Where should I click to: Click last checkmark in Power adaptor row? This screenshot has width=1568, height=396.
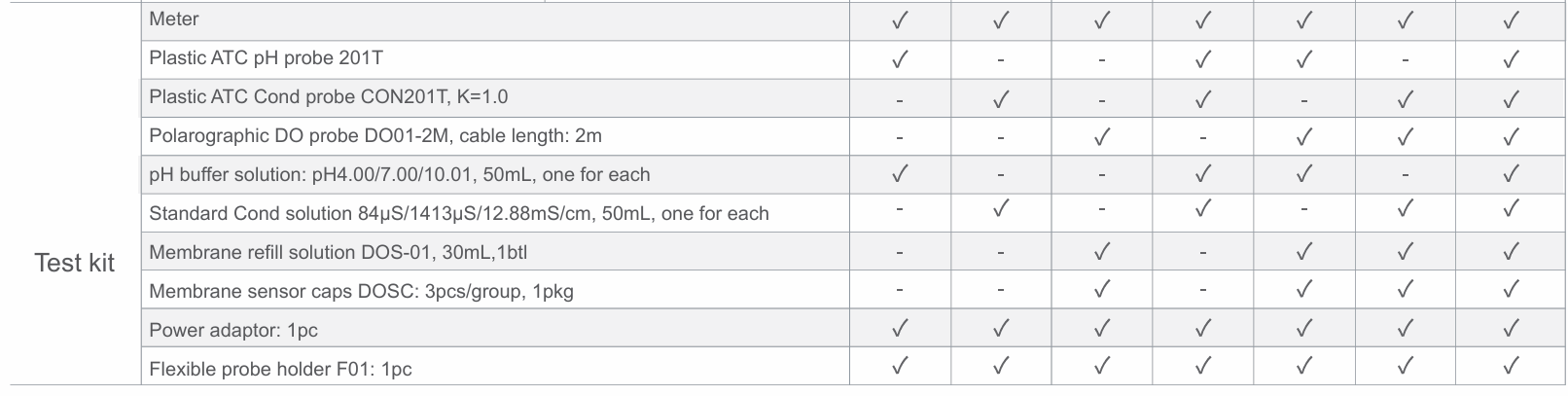[x=1511, y=330]
